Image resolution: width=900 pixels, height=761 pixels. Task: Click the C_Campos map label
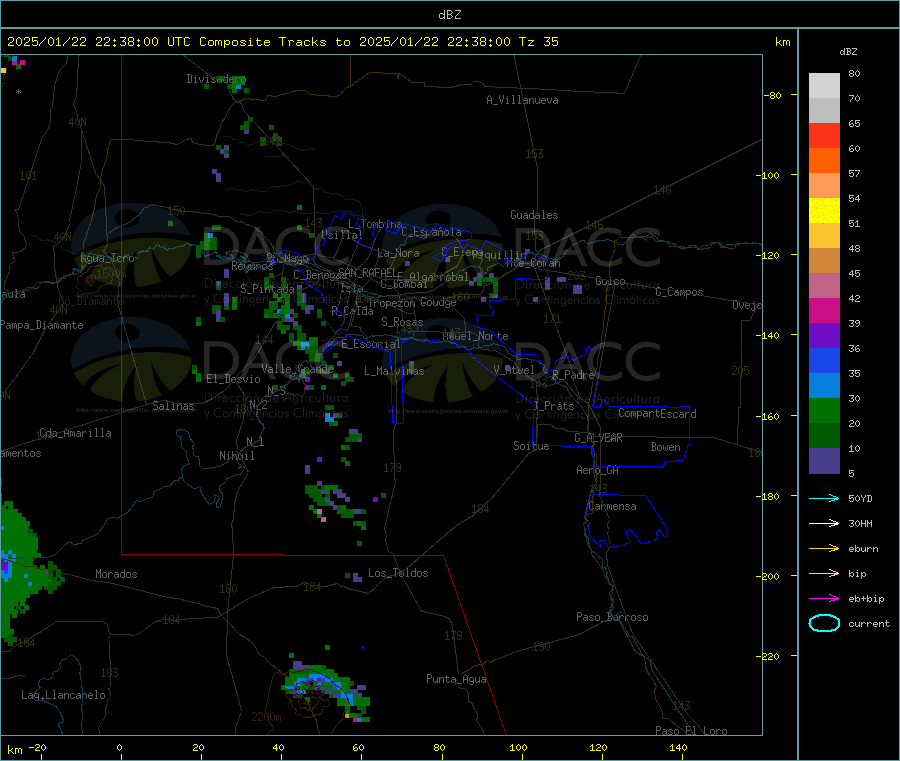680,292
